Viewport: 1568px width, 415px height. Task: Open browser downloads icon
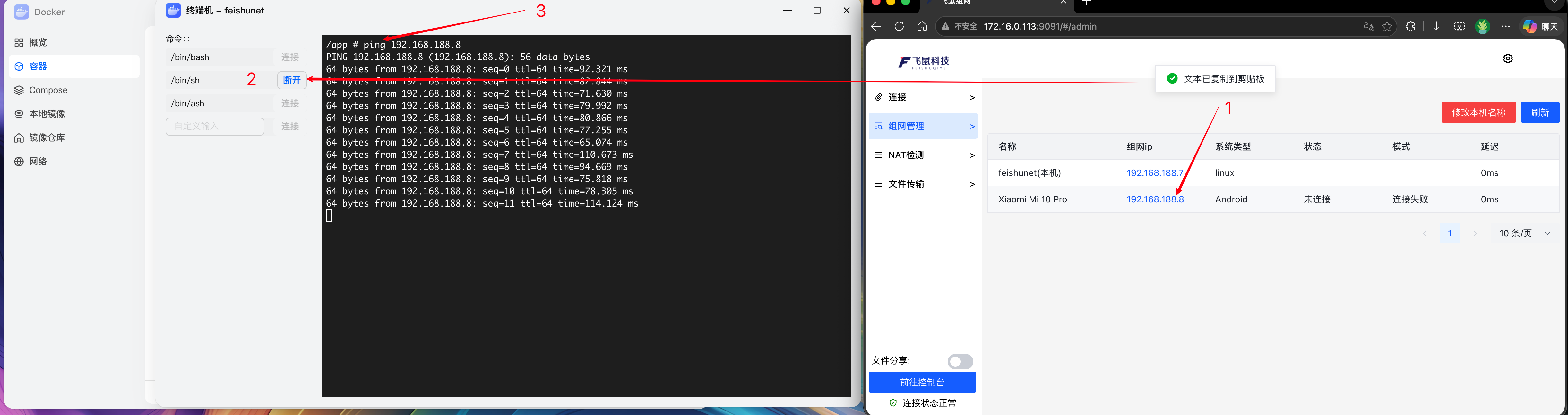tap(1436, 26)
